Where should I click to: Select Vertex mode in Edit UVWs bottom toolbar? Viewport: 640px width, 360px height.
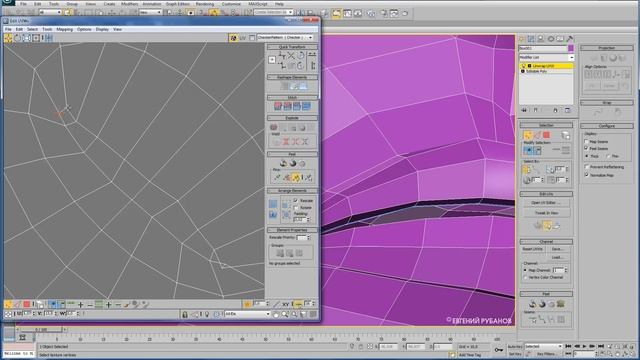click(x=8, y=304)
